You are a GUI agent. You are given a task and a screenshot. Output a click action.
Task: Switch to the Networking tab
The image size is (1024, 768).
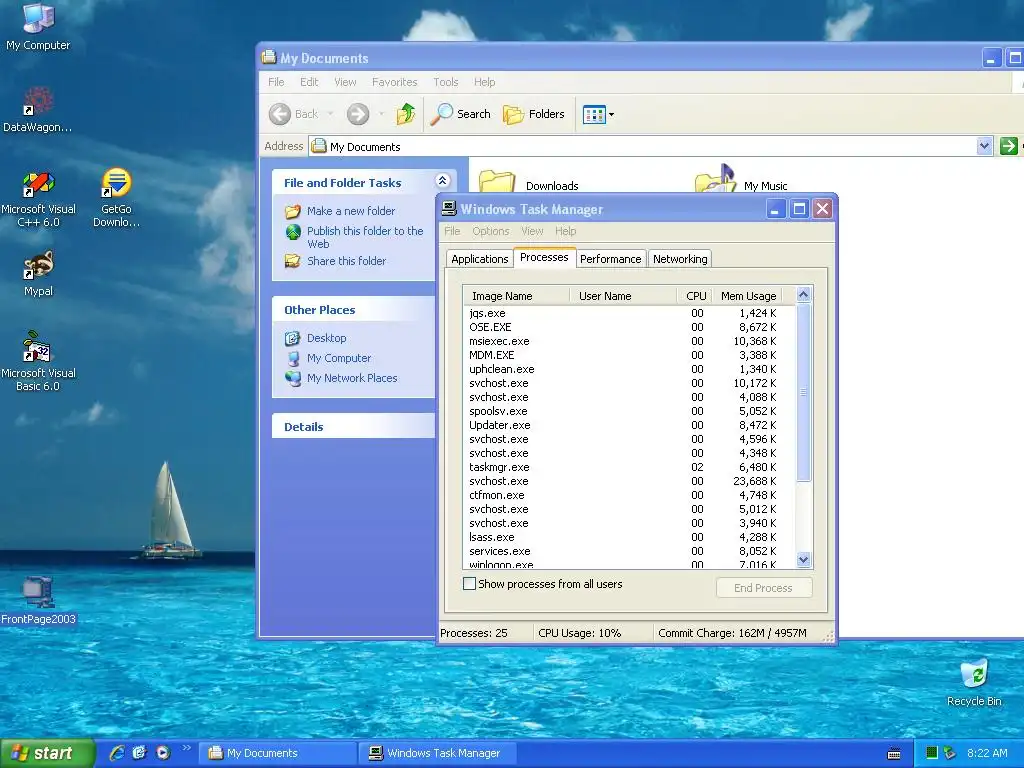(680, 259)
